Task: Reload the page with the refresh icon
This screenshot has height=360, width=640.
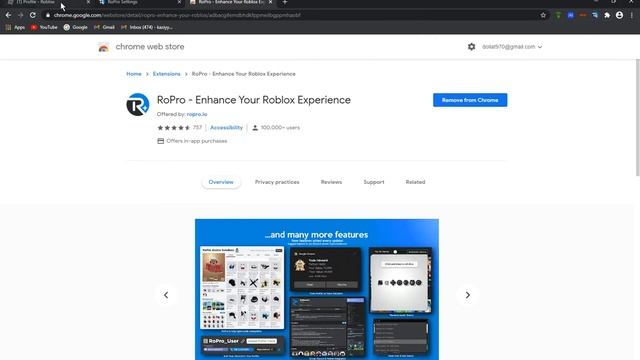Action: pyautogui.click(x=33, y=15)
